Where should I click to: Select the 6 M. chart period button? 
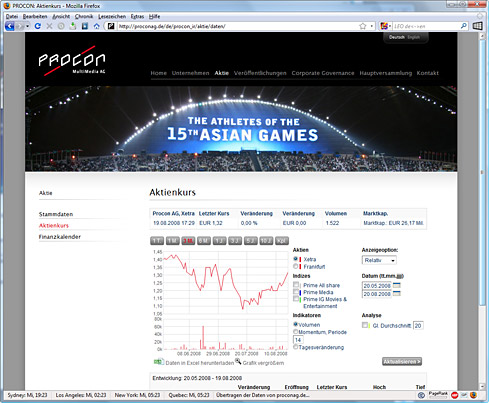[204, 241]
